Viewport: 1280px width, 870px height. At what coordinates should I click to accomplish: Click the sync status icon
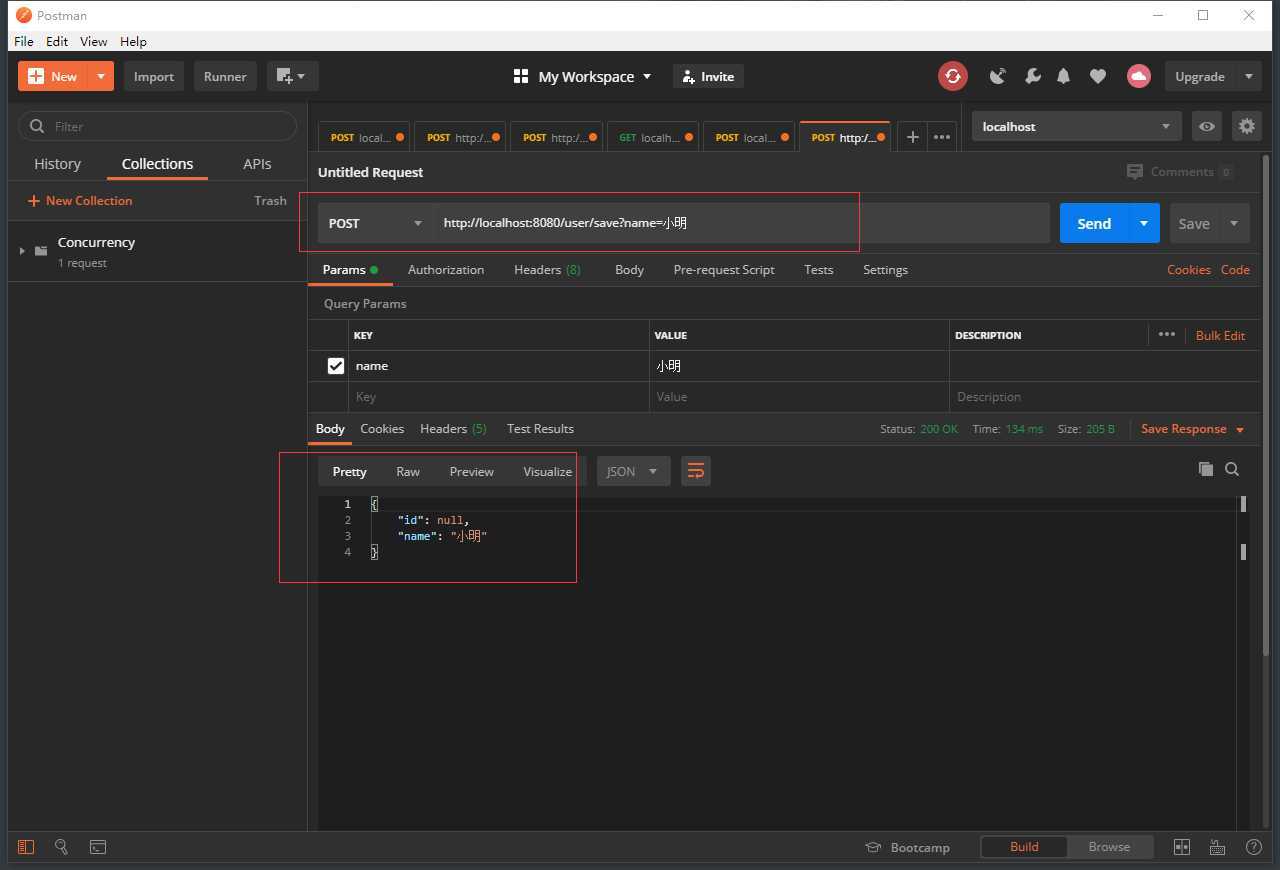tap(953, 76)
